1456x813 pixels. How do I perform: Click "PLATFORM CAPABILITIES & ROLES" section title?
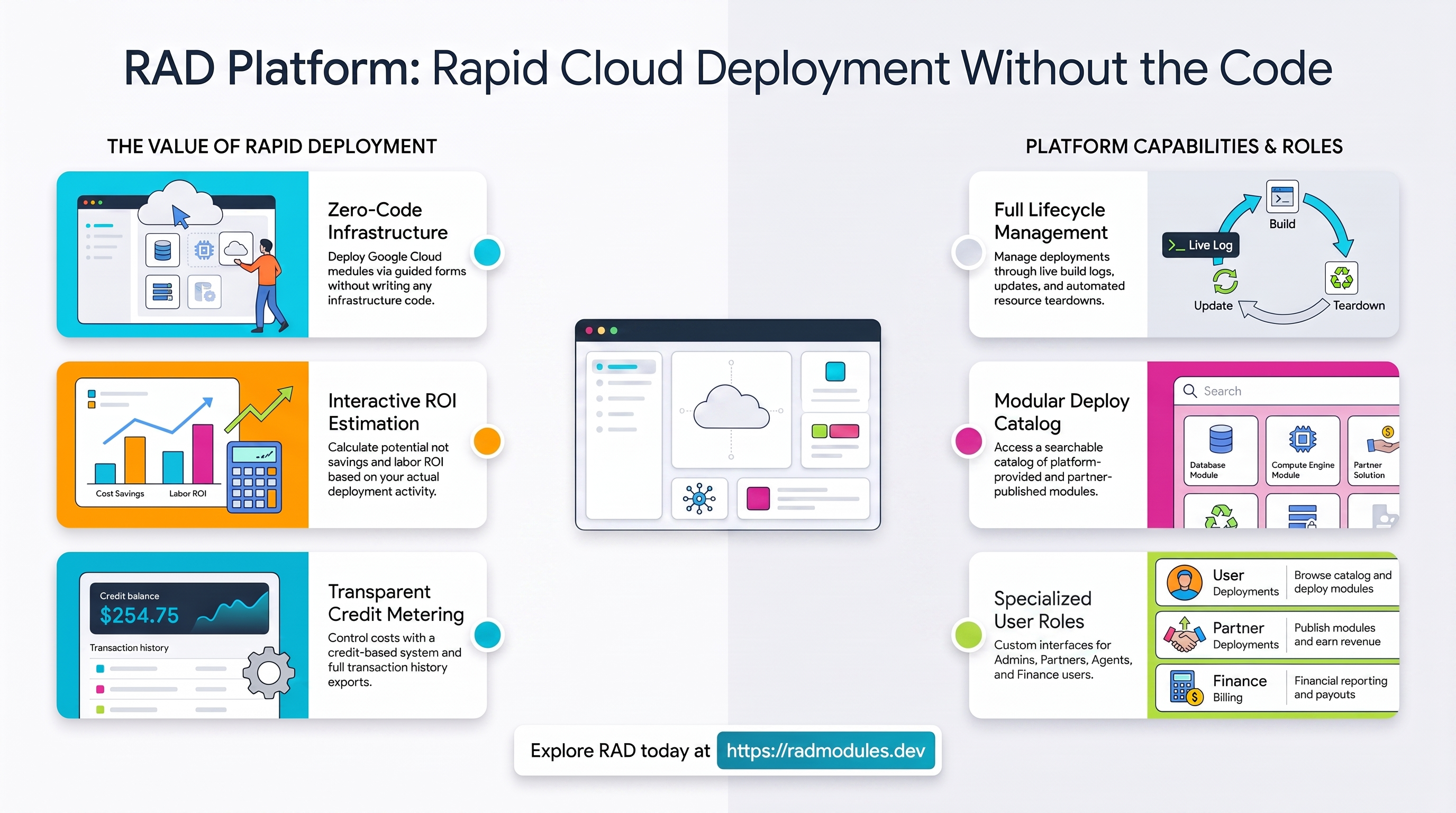(x=1184, y=147)
